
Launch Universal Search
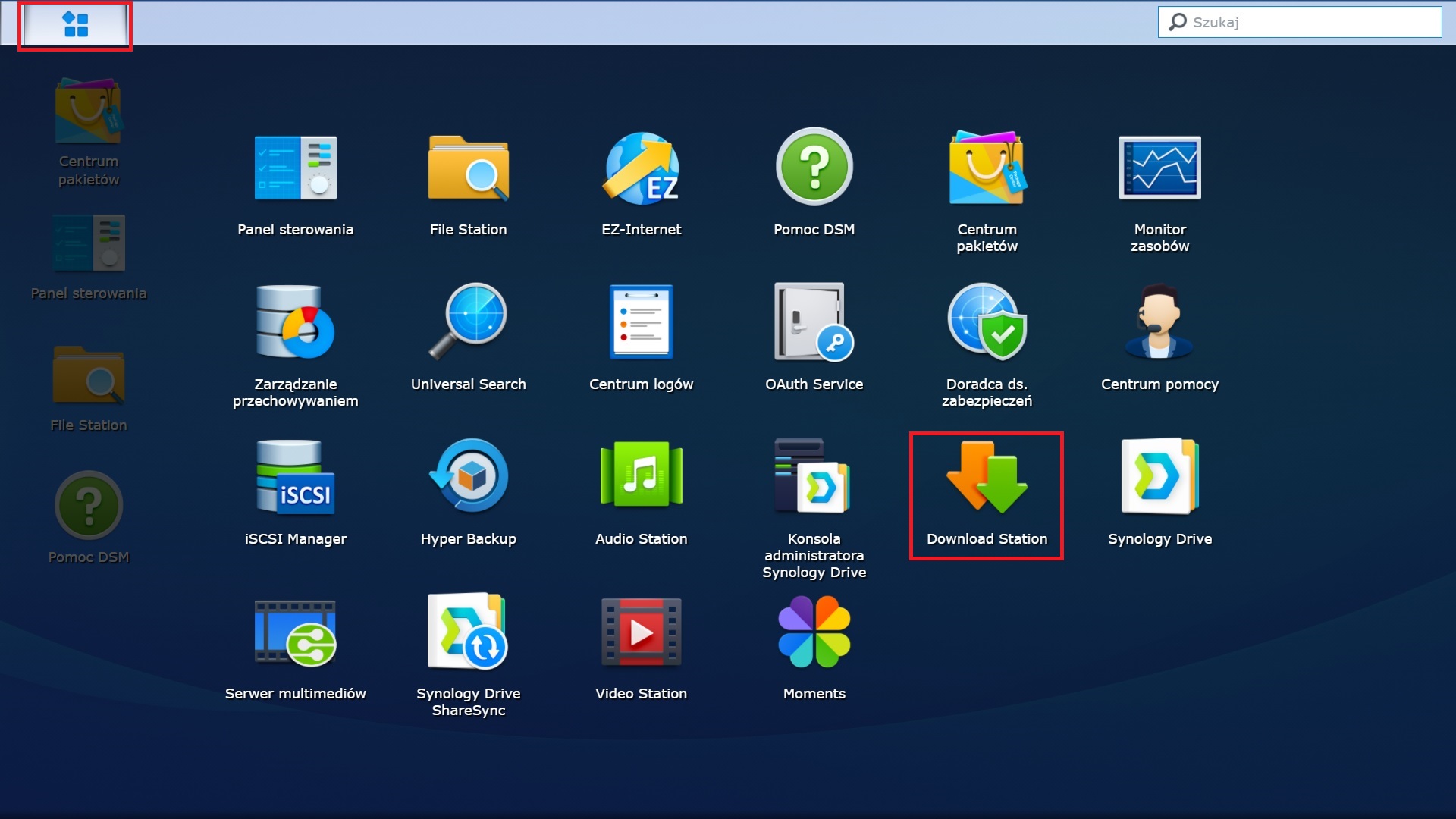point(468,338)
